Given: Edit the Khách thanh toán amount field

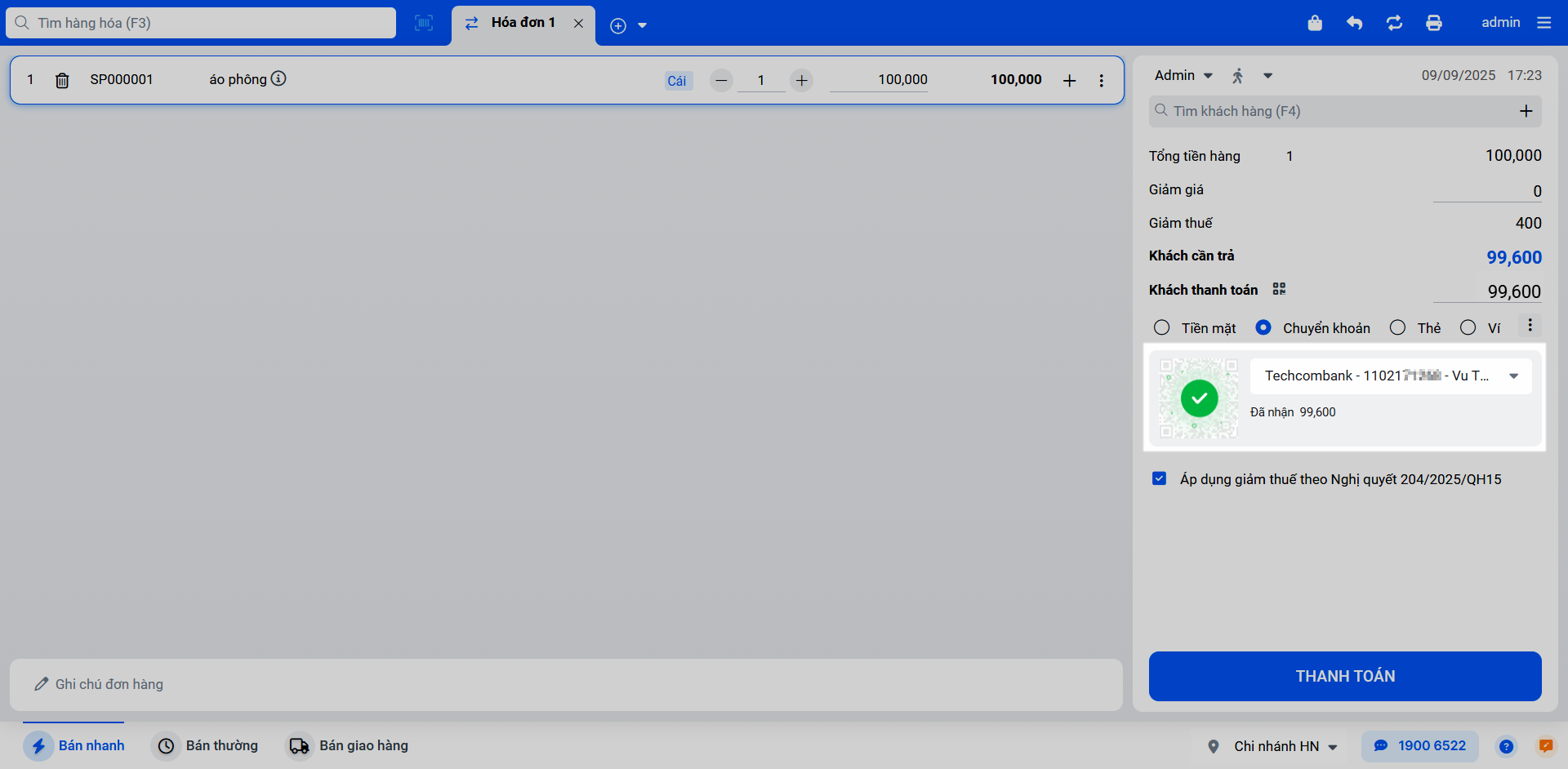Looking at the screenshot, I should pos(1487,291).
